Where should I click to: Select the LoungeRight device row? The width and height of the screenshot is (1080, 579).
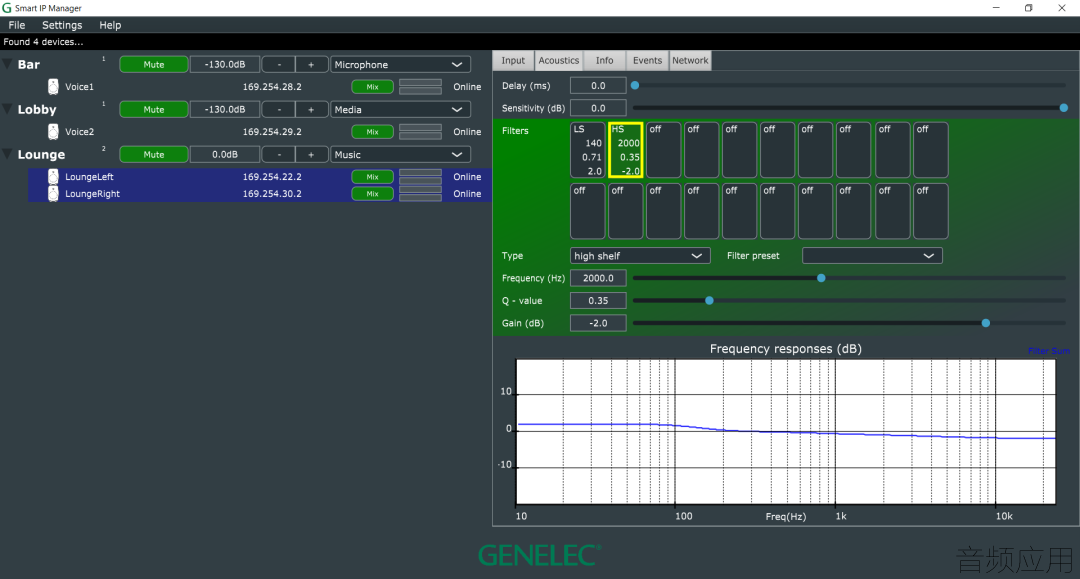(x=260, y=194)
